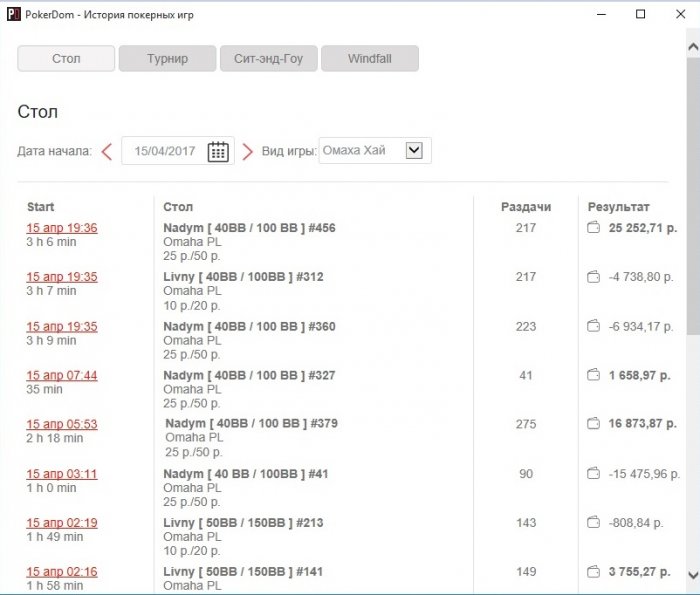
Task: Open session link 15 апр 19:36
Action: click(62, 228)
